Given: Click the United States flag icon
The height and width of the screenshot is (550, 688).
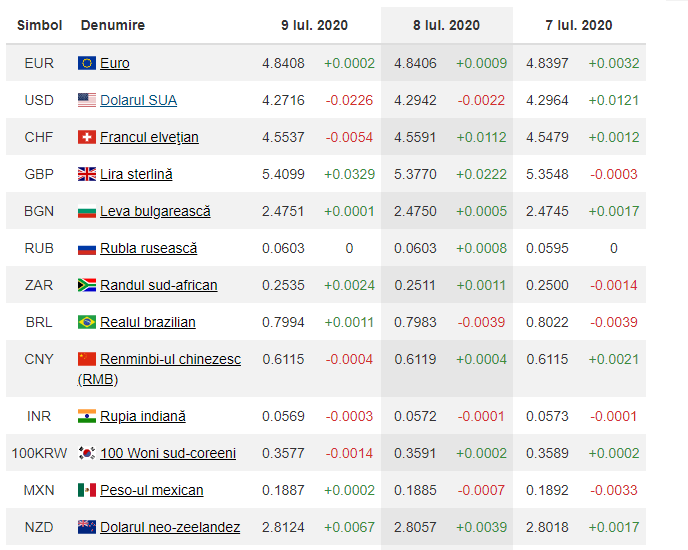Looking at the screenshot, I should click(x=87, y=100).
